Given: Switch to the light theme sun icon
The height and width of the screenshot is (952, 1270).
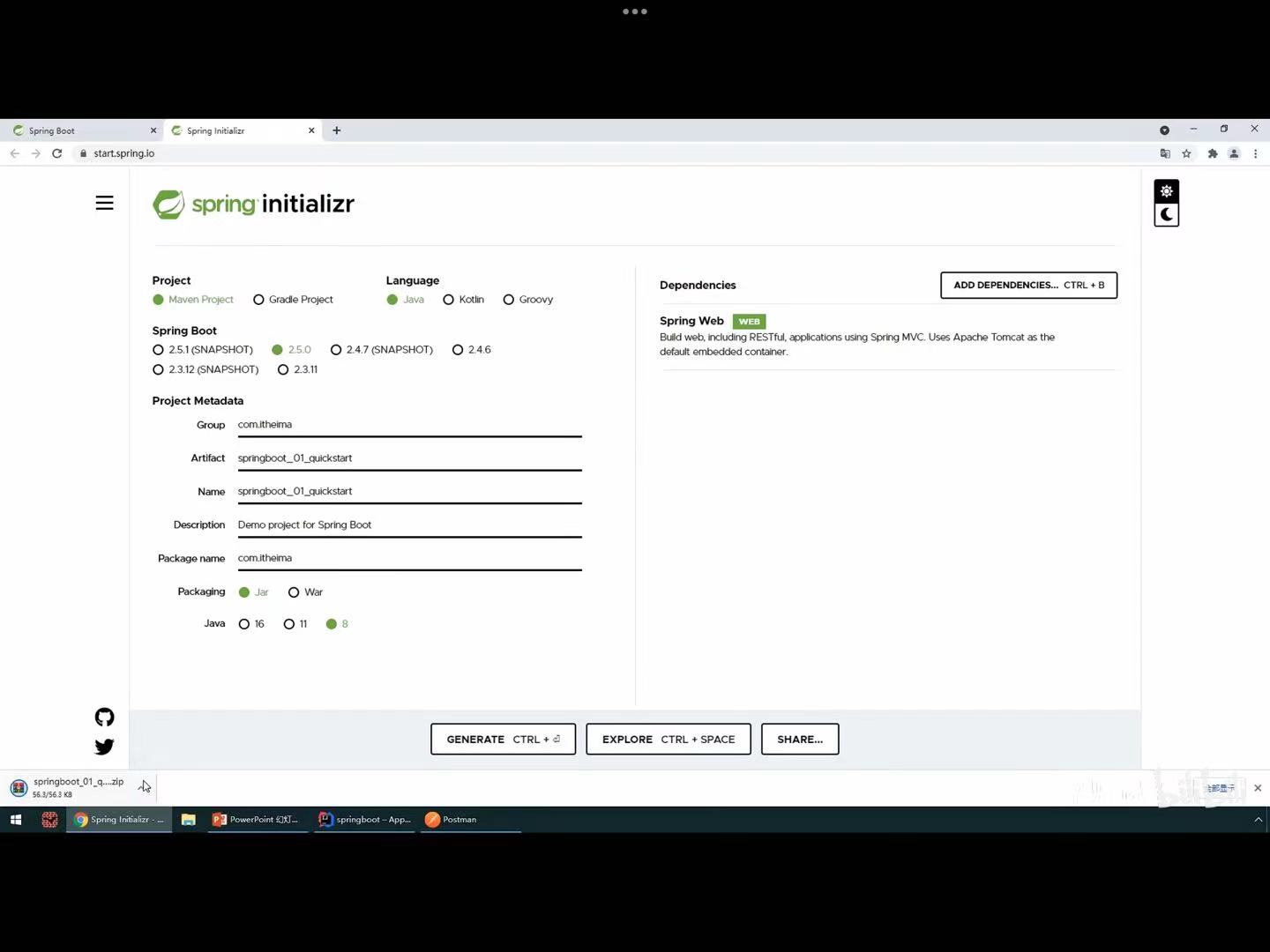Looking at the screenshot, I should pos(1166,191).
